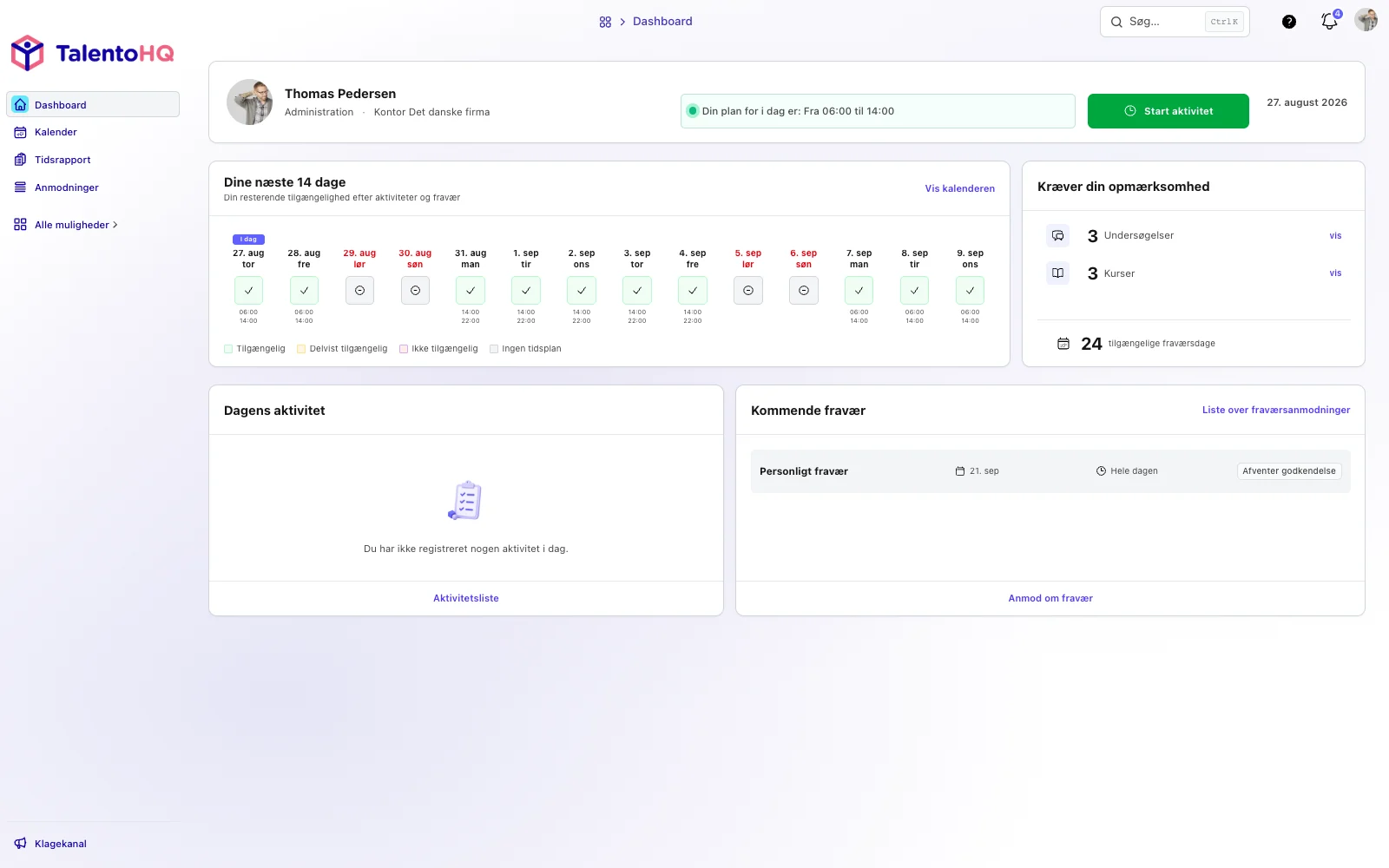Focus the Søg search field

point(1175,22)
